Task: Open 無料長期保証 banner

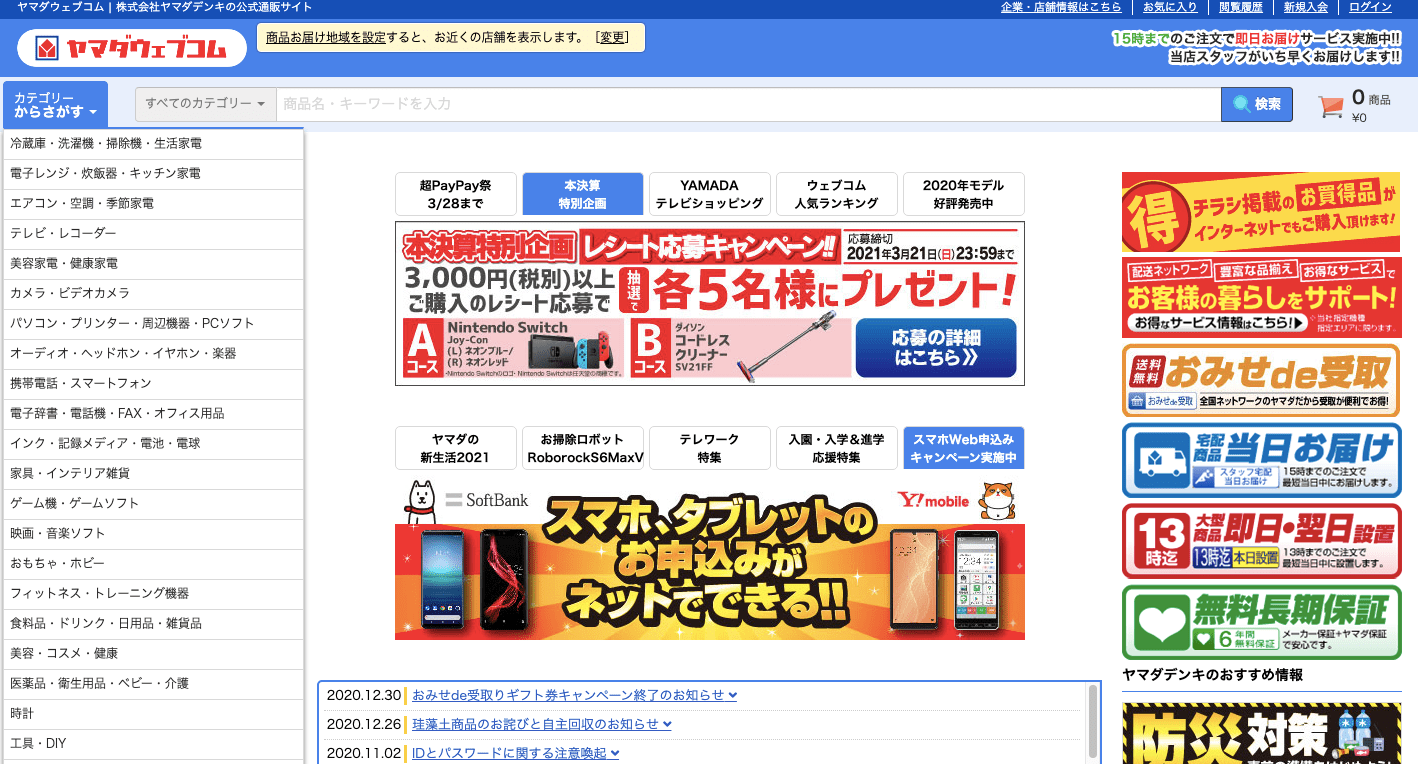Action: tap(1261, 622)
